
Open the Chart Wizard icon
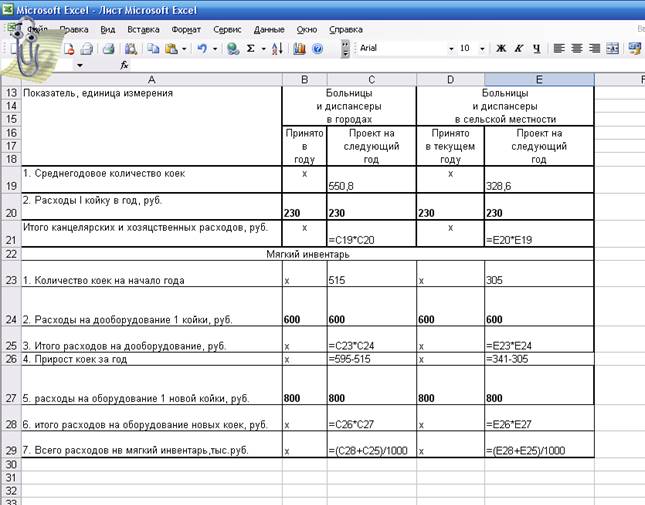pos(299,49)
